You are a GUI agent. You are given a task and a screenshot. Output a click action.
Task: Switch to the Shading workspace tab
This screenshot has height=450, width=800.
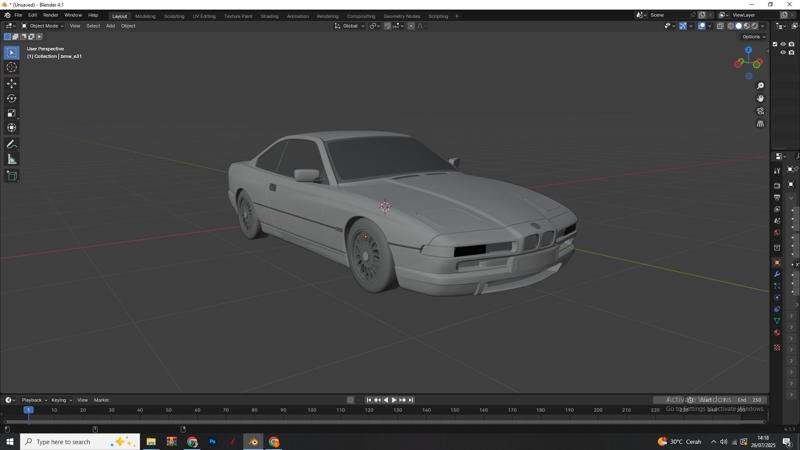click(x=269, y=16)
